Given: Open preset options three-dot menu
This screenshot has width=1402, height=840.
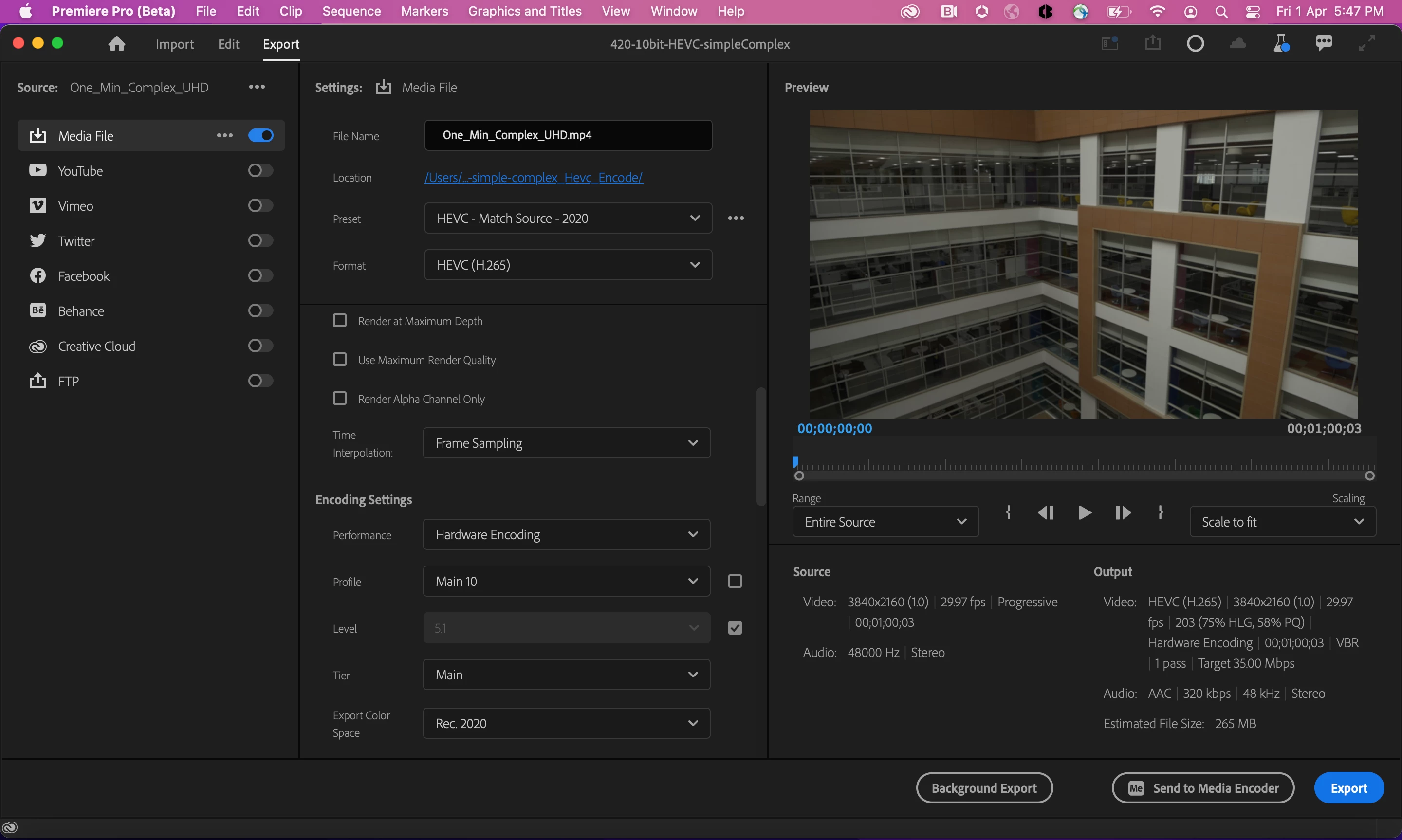Looking at the screenshot, I should click(735, 219).
